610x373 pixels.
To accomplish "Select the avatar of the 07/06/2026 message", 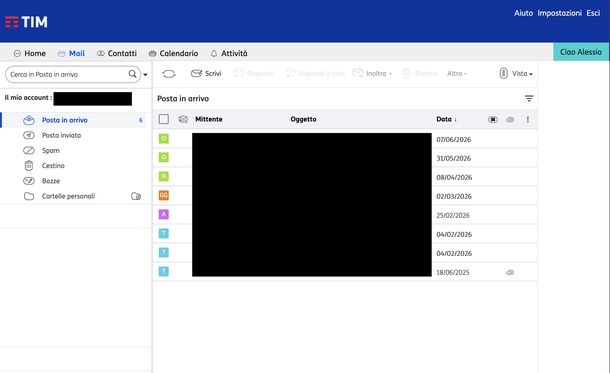I will (x=164, y=138).
